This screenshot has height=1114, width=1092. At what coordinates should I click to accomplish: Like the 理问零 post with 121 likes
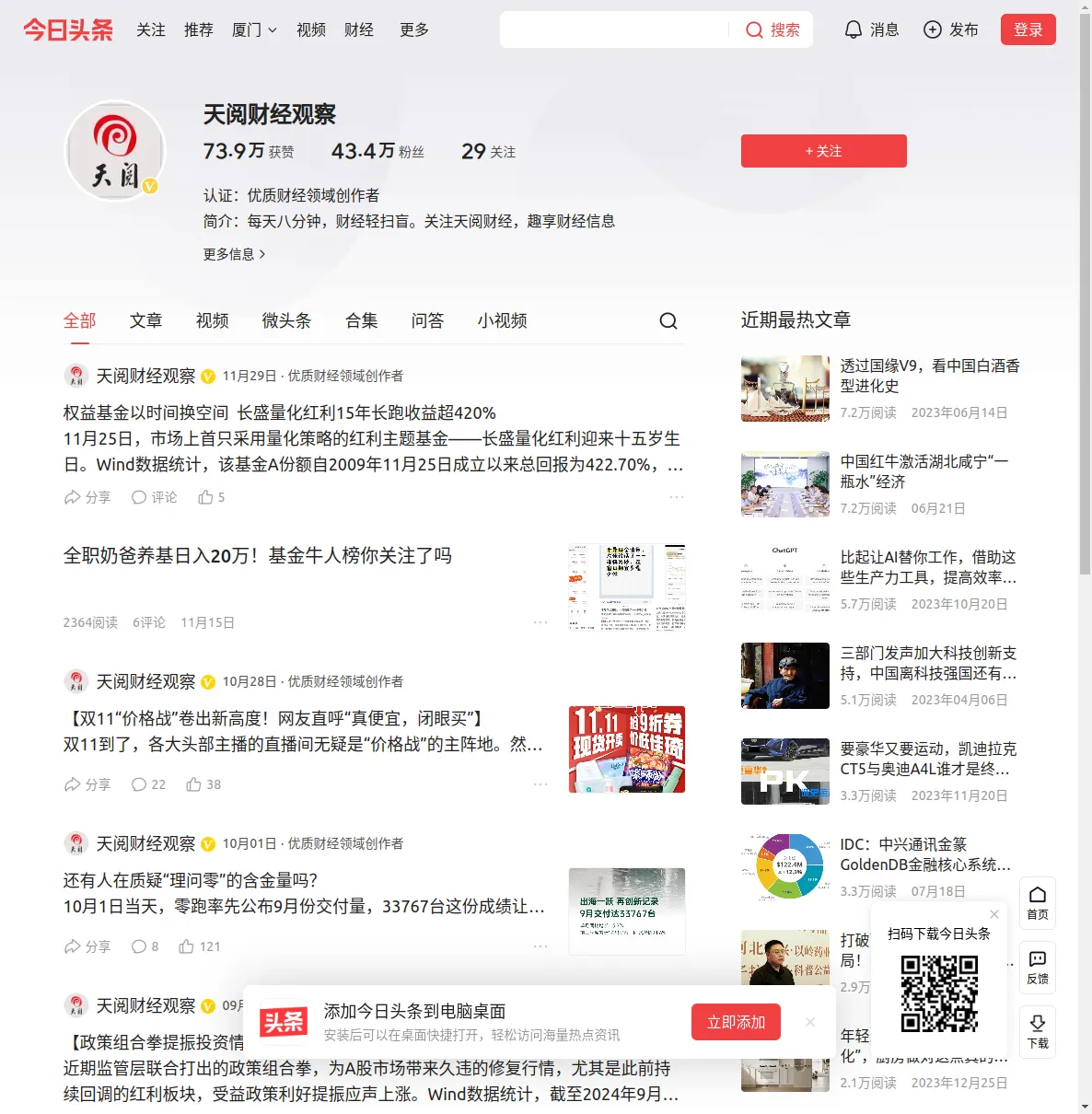click(x=200, y=946)
